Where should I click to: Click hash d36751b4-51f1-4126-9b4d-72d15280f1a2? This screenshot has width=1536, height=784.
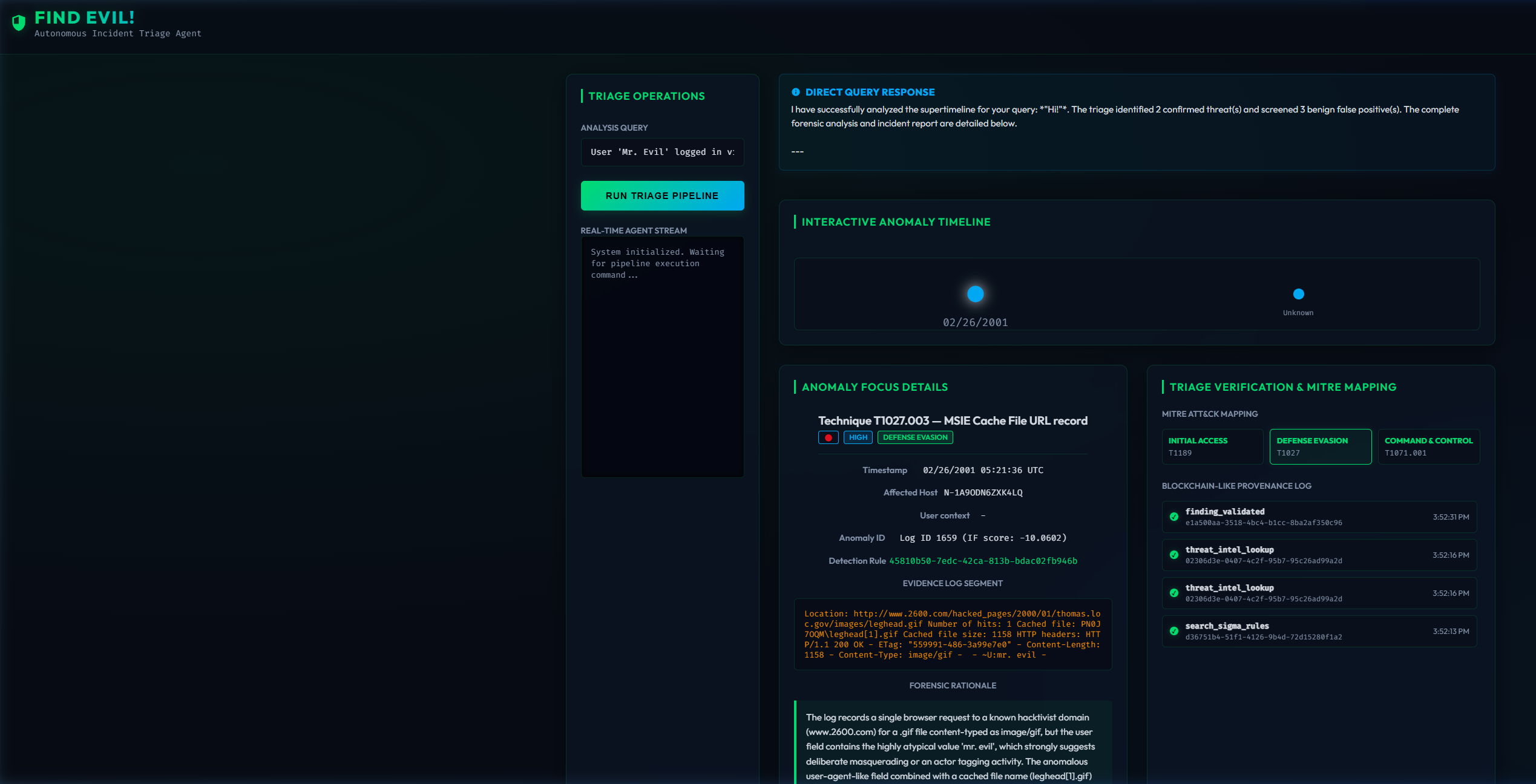point(1264,637)
